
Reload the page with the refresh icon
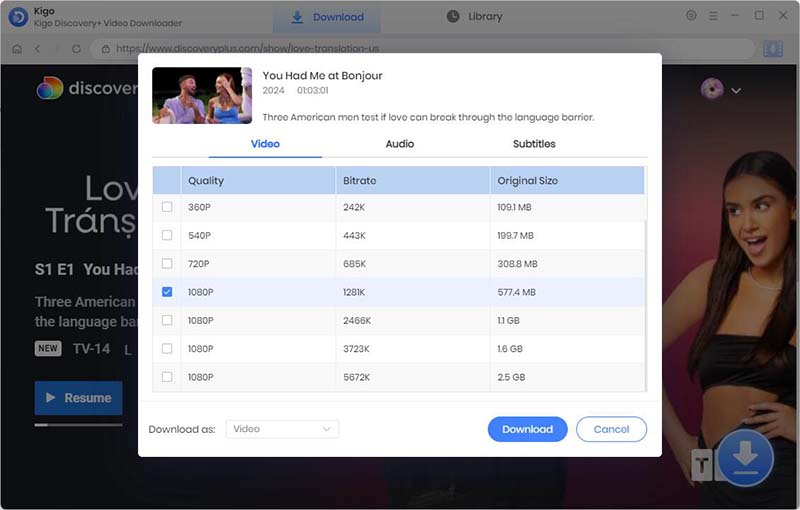coord(77,49)
